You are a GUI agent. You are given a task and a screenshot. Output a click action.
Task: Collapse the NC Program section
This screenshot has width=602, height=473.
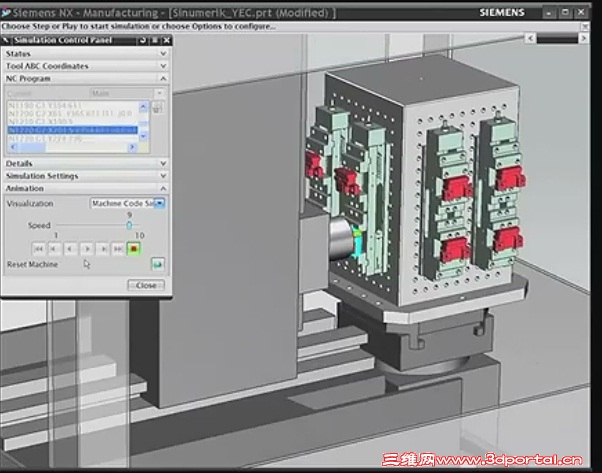tap(85, 78)
